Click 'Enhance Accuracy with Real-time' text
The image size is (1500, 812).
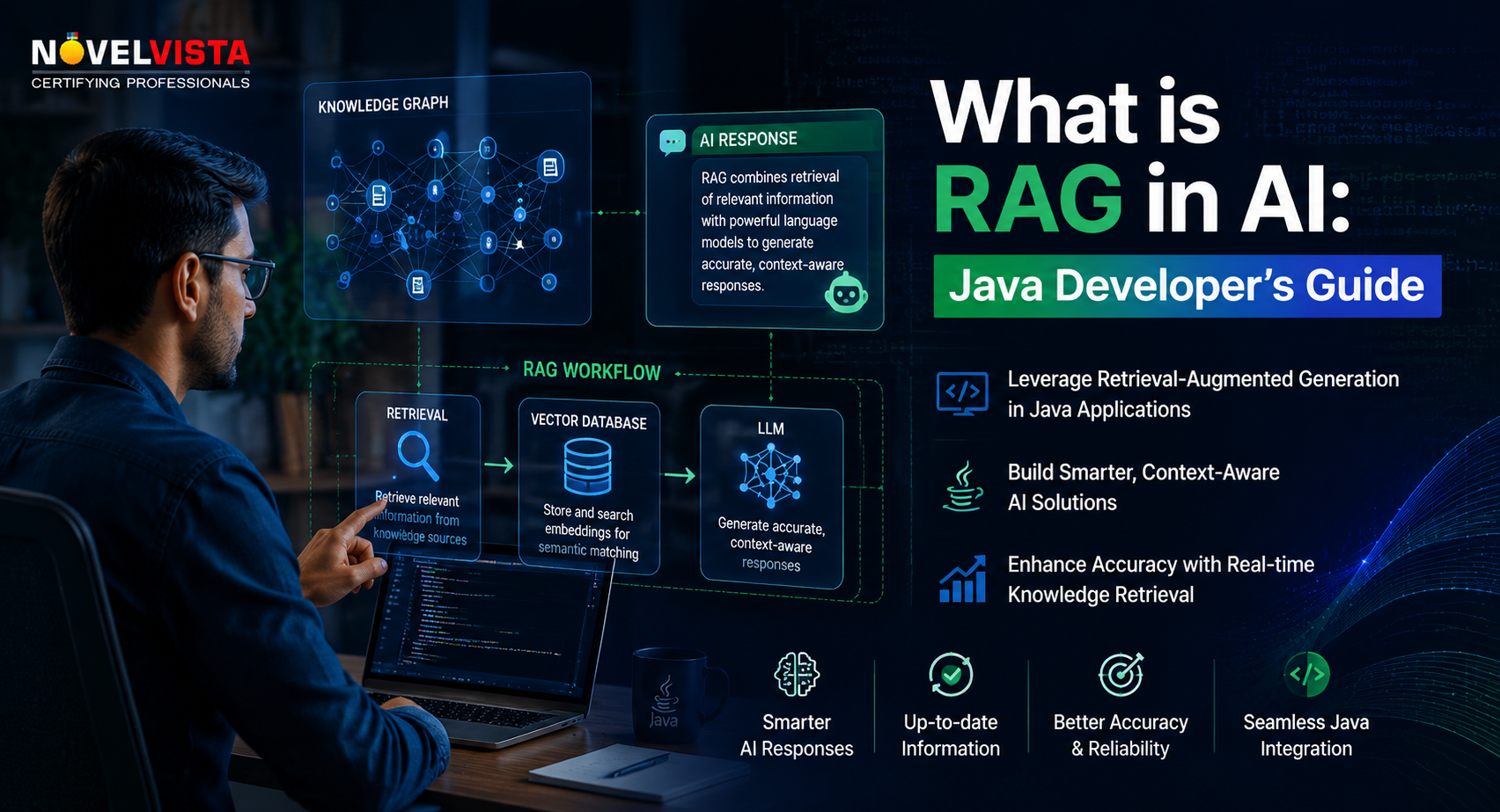pyautogui.click(x=1161, y=565)
